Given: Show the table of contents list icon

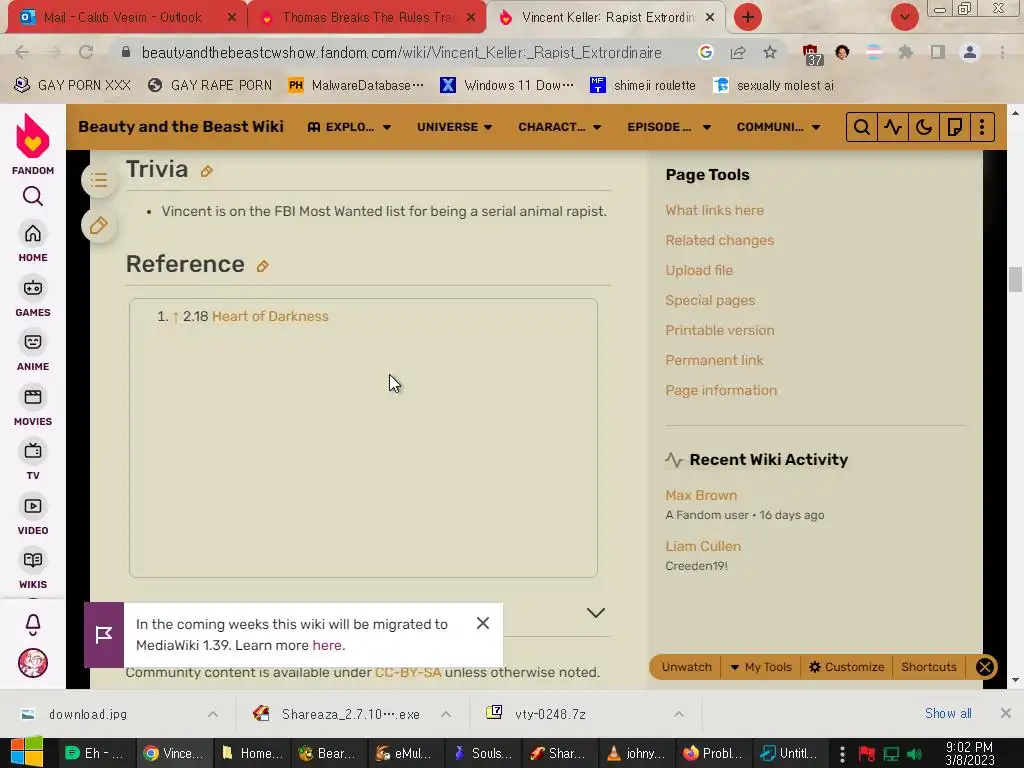Looking at the screenshot, I should click(99, 180).
